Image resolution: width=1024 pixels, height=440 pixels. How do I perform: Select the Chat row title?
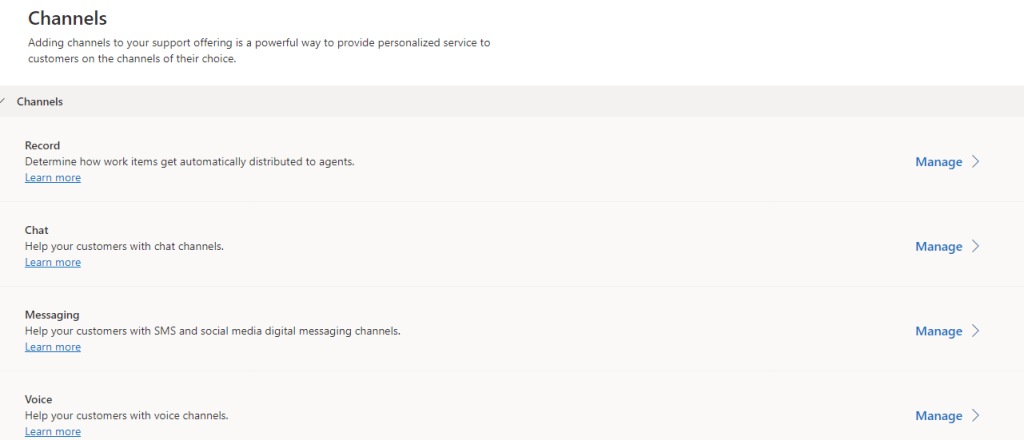[37, 231]
